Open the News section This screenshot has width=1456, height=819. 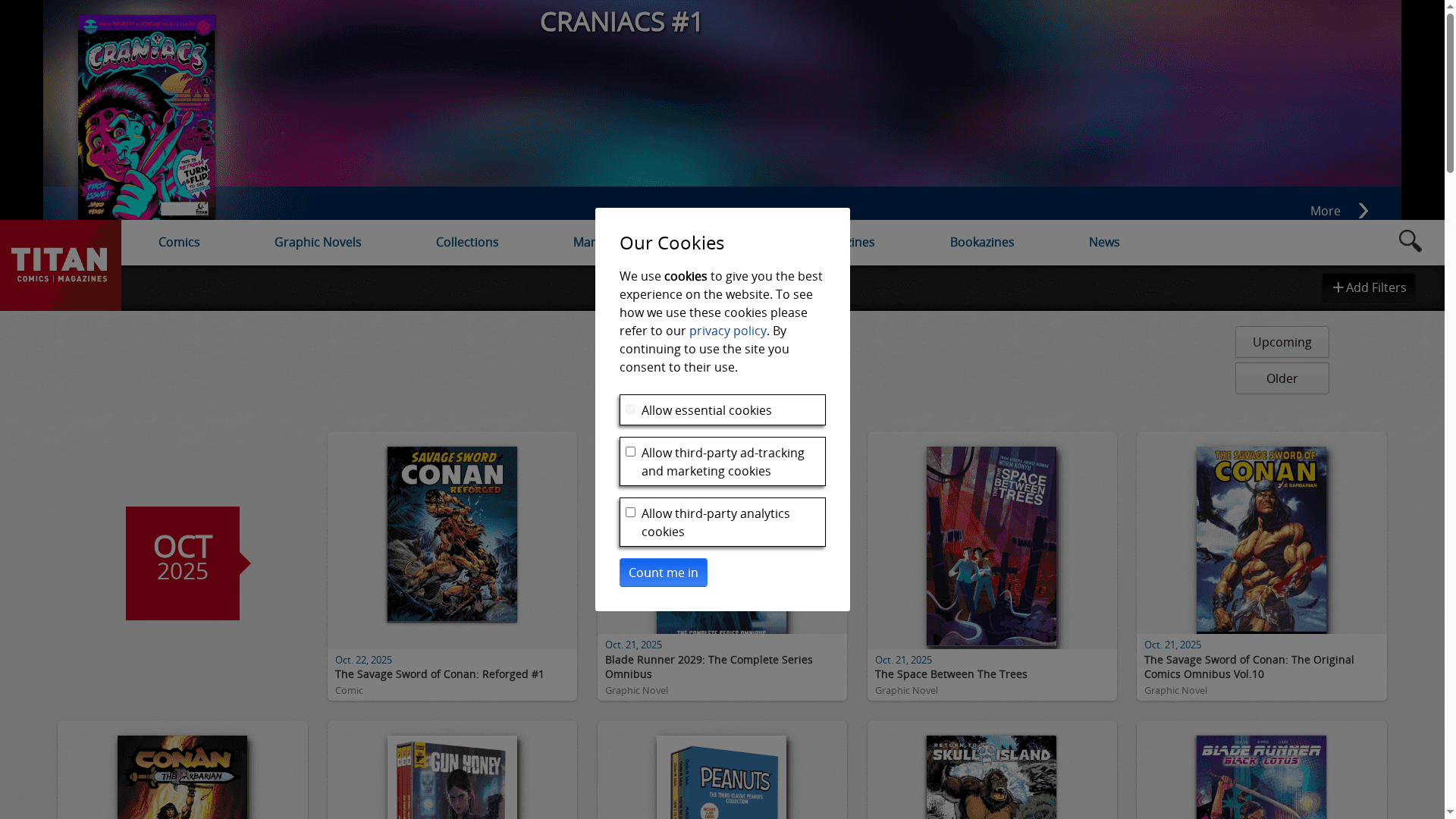(x=1103, y=242)
